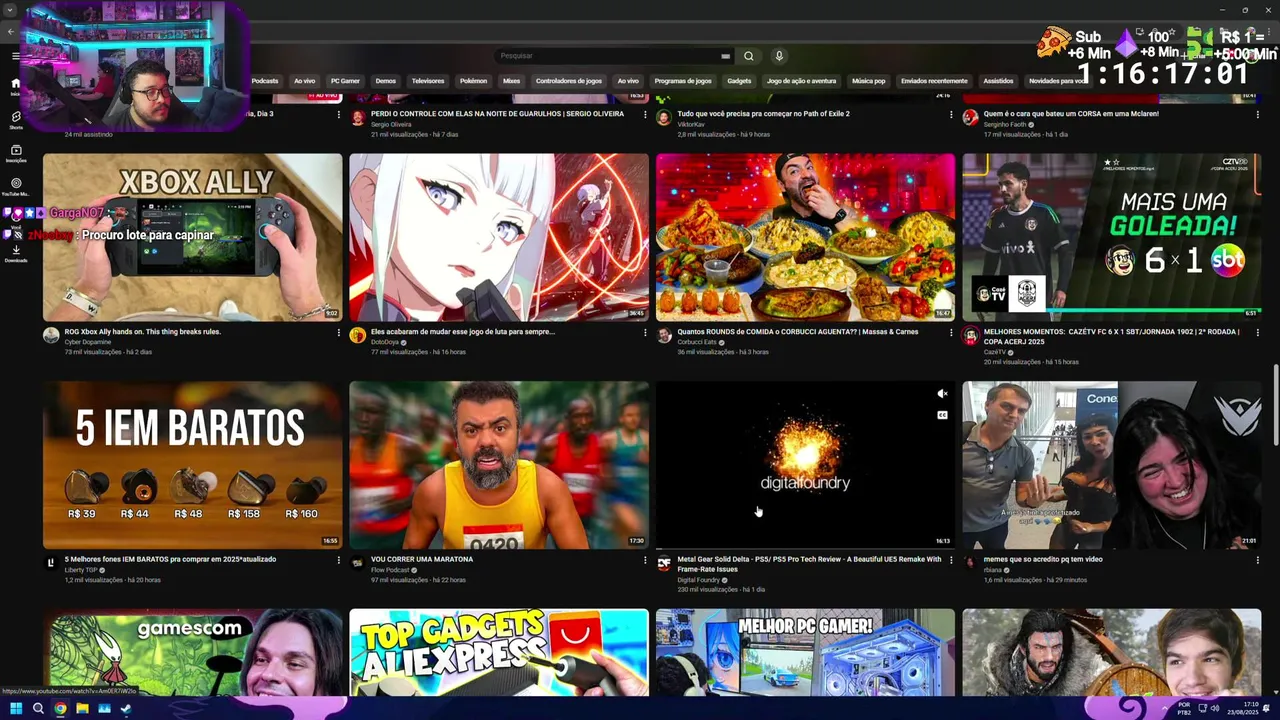The height and width of the screenshot is (720, 1280).
Task: Open more options for Metal Gear Solid video
Action: tap(951, 560)
